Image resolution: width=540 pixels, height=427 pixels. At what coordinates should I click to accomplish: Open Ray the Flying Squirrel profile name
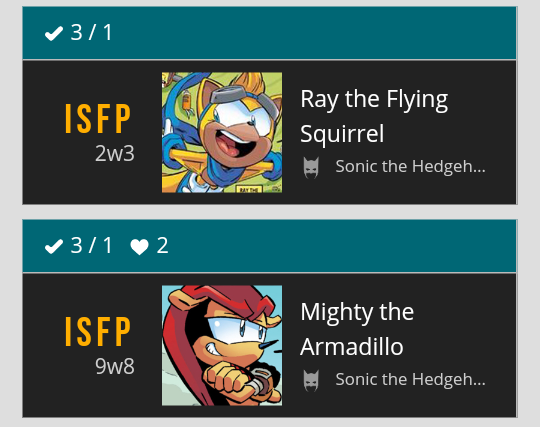pyautogui.click(x=374, y=116)
